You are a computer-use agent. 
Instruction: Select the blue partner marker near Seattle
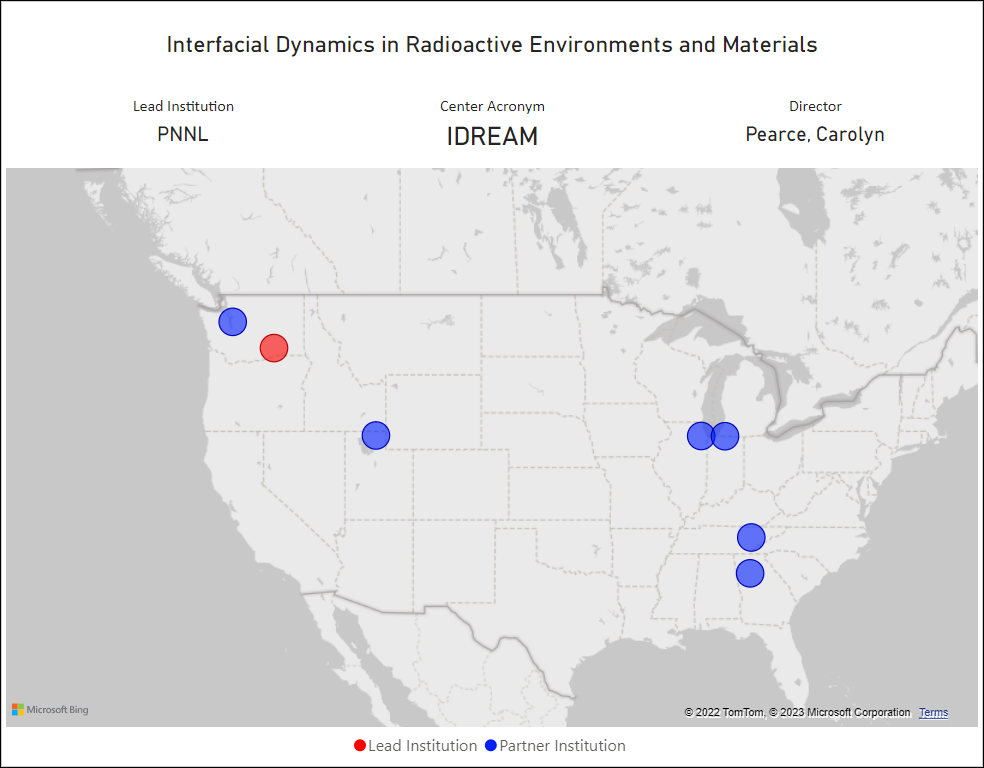point(232,322)
